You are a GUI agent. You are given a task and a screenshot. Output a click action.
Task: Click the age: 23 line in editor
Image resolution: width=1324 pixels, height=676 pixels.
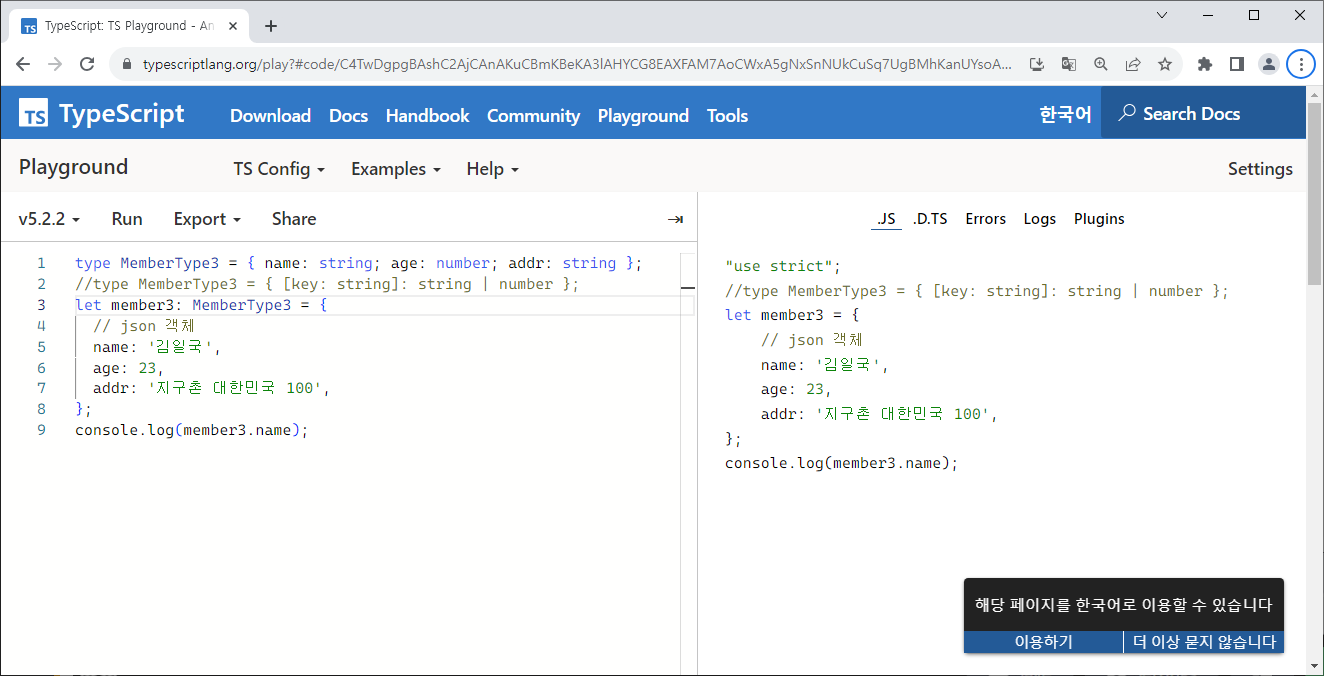128,367
